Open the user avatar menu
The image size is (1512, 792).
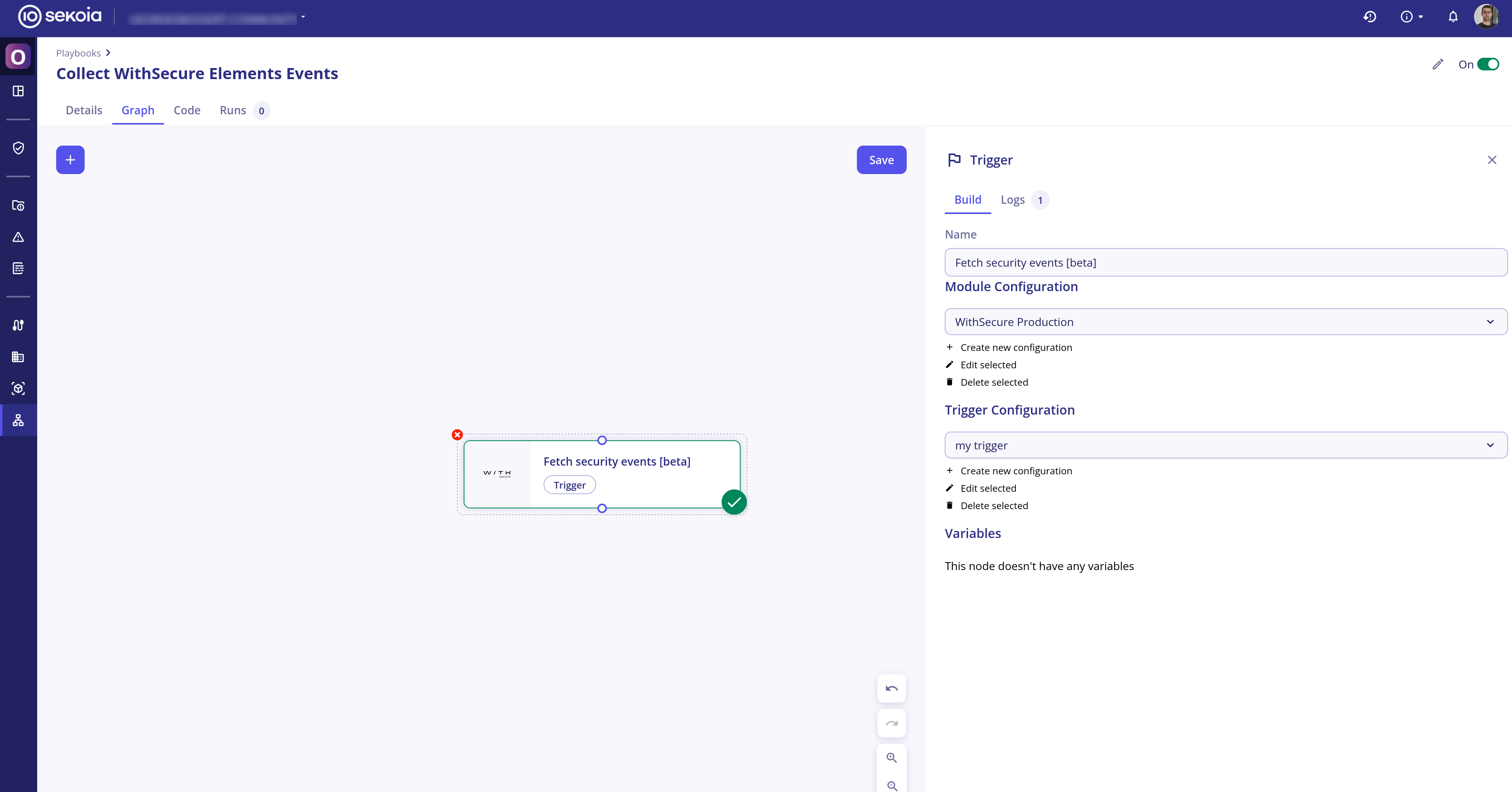coord(1486,17)
